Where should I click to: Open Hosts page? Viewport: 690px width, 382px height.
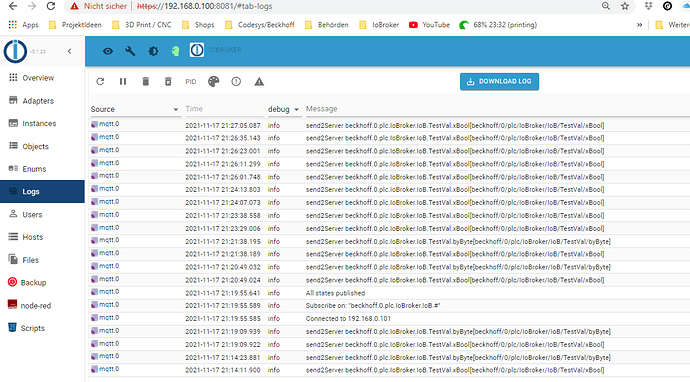42,237
